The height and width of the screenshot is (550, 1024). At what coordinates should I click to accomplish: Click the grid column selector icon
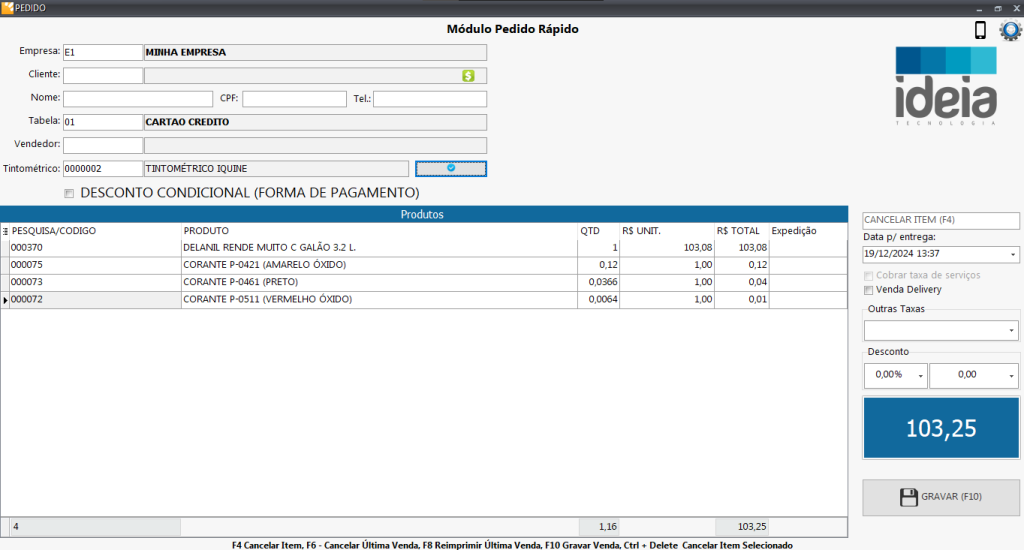coord(5,231)
